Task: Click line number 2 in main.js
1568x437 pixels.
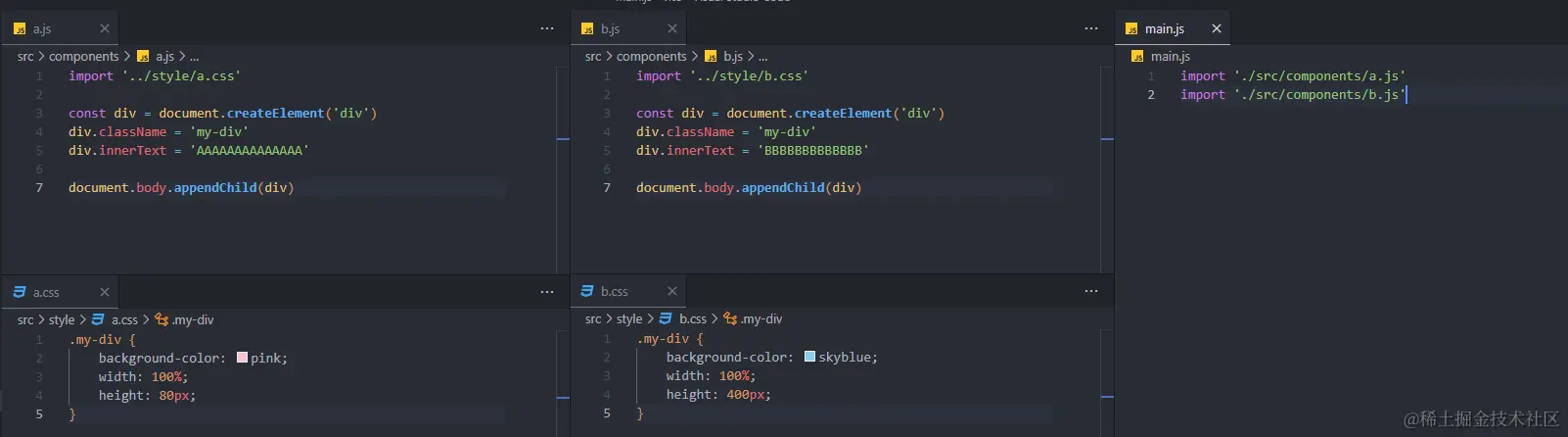Action: [1151, 95]
